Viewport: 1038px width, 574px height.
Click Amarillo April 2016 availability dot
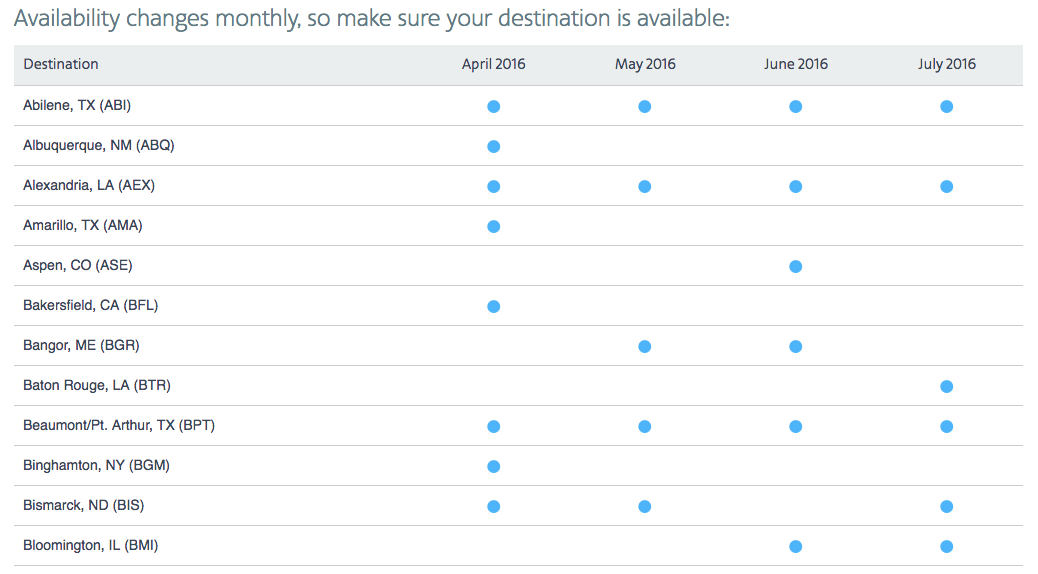[493, 226]
